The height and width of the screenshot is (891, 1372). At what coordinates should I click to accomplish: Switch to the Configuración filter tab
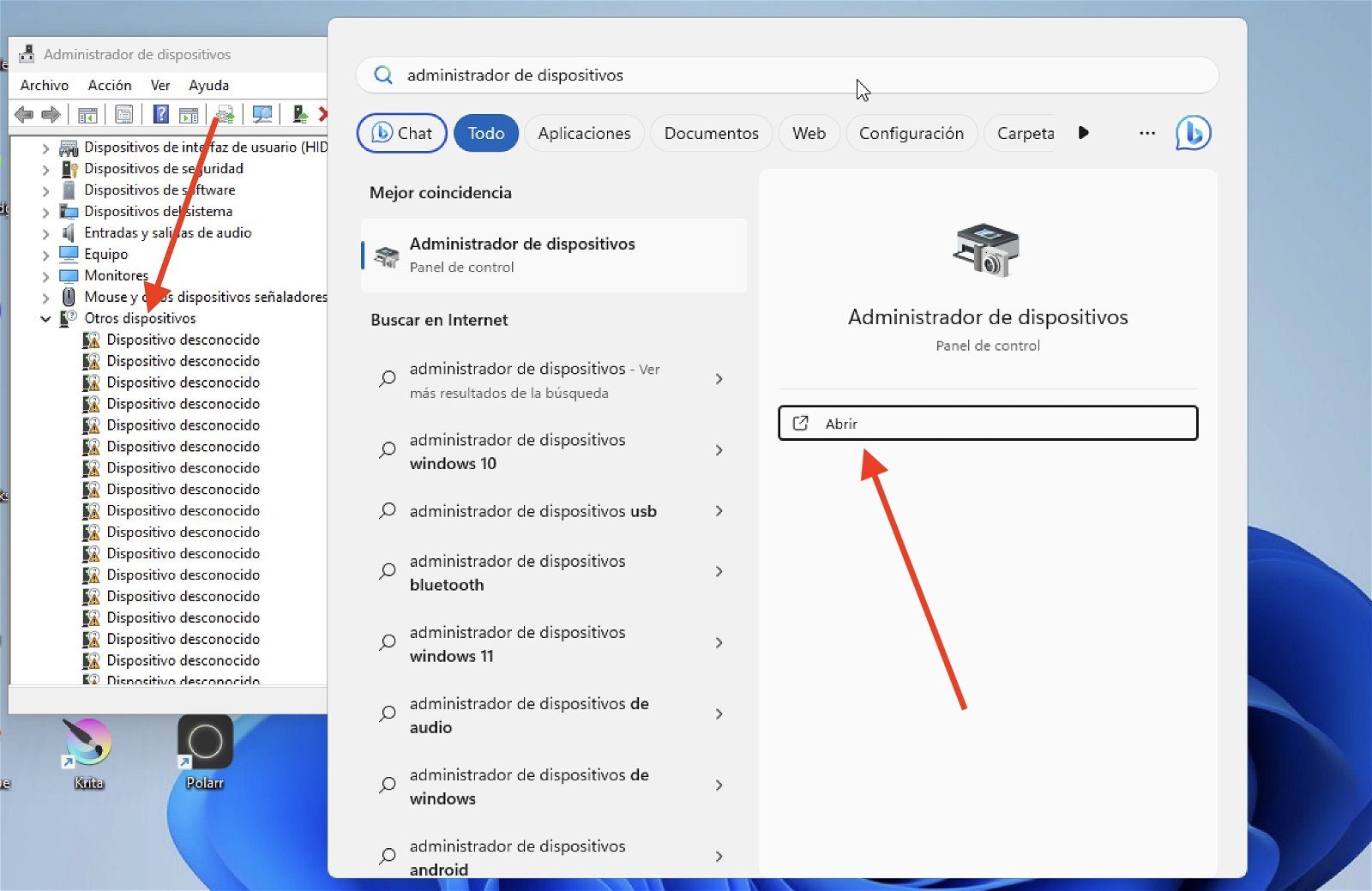(x=912, y=133)
